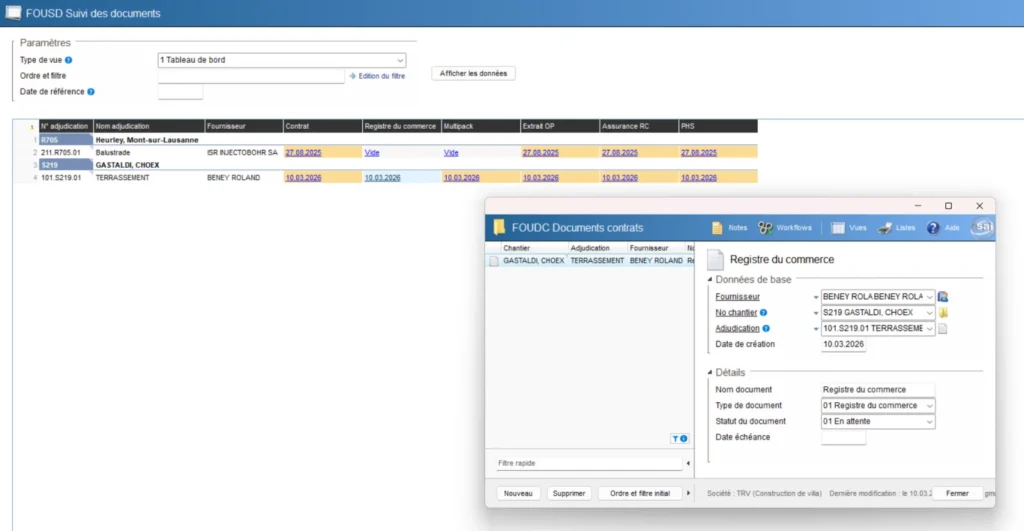Open Aide help in Documents contrats
Screen dimensions: 1024x531
coord(943,228)
